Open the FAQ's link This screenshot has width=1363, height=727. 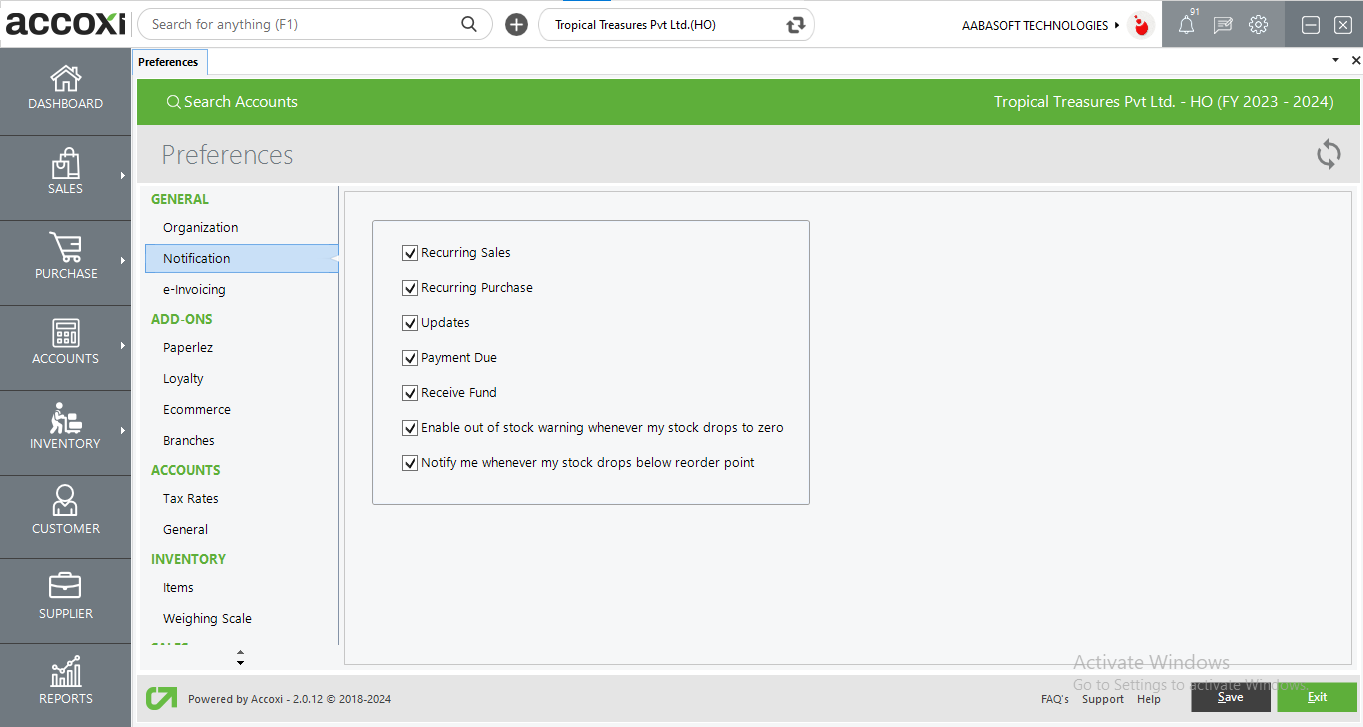point(1054,699)
